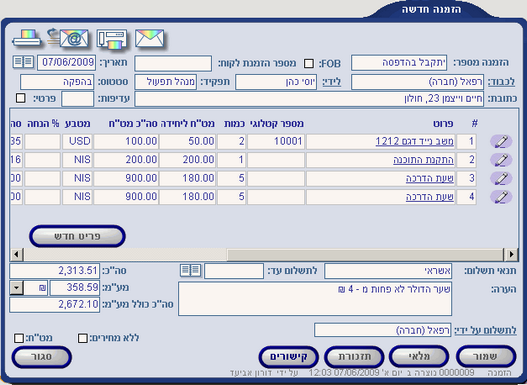The height and width of the screenshot is (385, 527).
Task: Open the currency ₪ dropdown arrow
Action: pos(16,288)
